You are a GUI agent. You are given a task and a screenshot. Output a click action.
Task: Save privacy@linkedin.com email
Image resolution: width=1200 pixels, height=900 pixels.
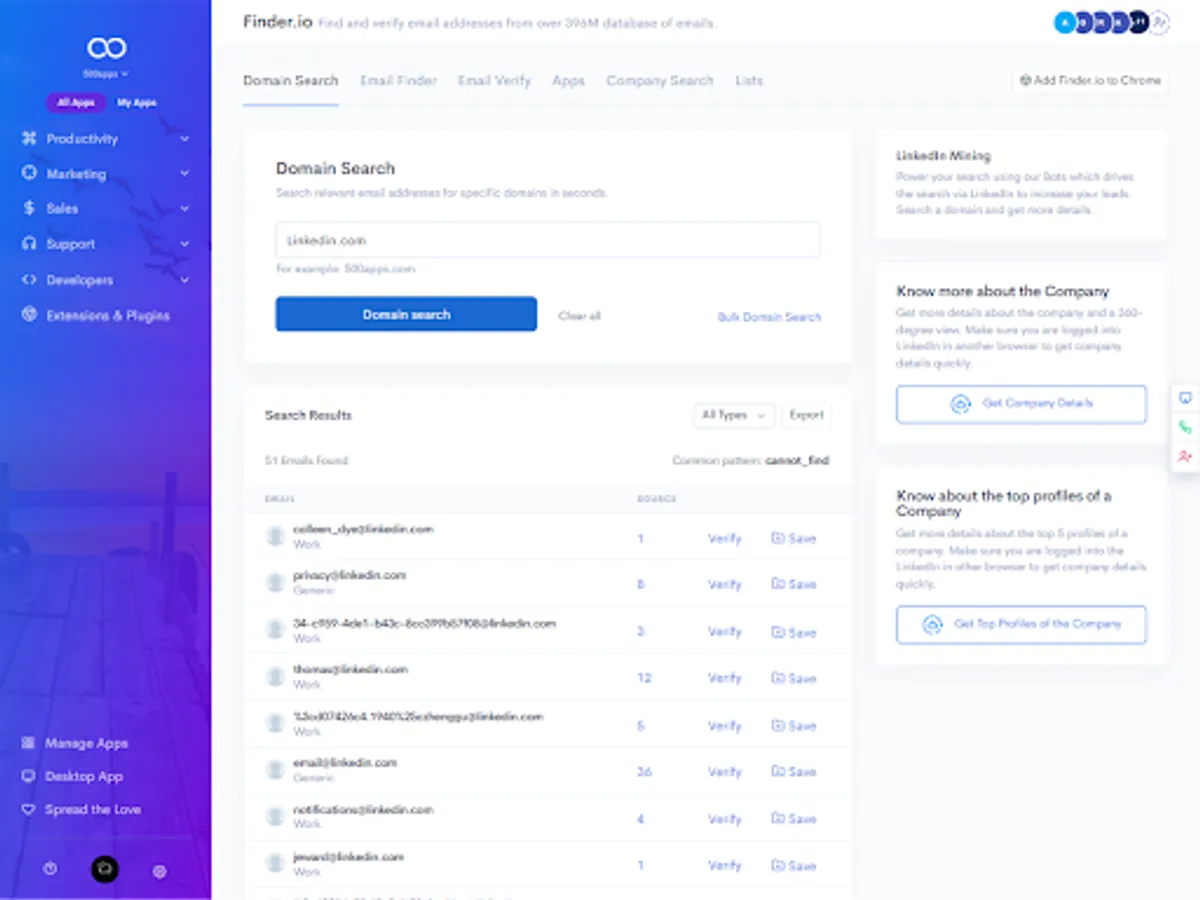794,584
